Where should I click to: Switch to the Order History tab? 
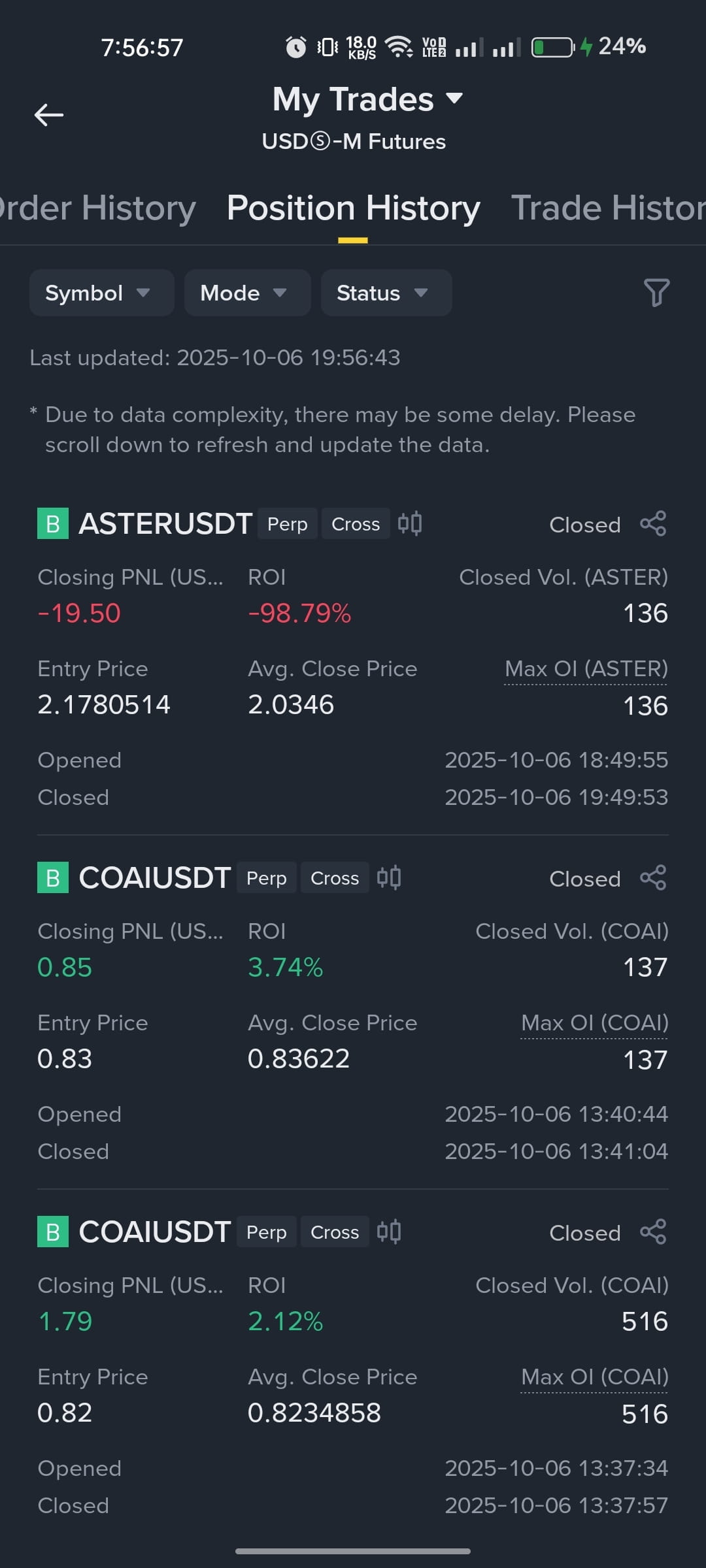[97, 208]
